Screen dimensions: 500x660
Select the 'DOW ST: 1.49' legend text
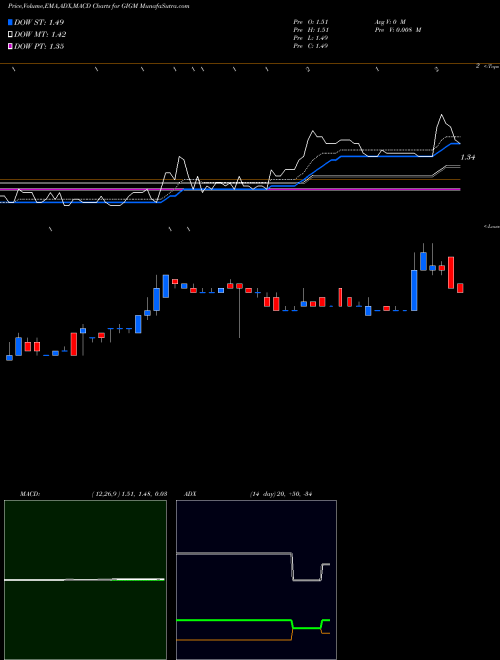tap(39, 22)
